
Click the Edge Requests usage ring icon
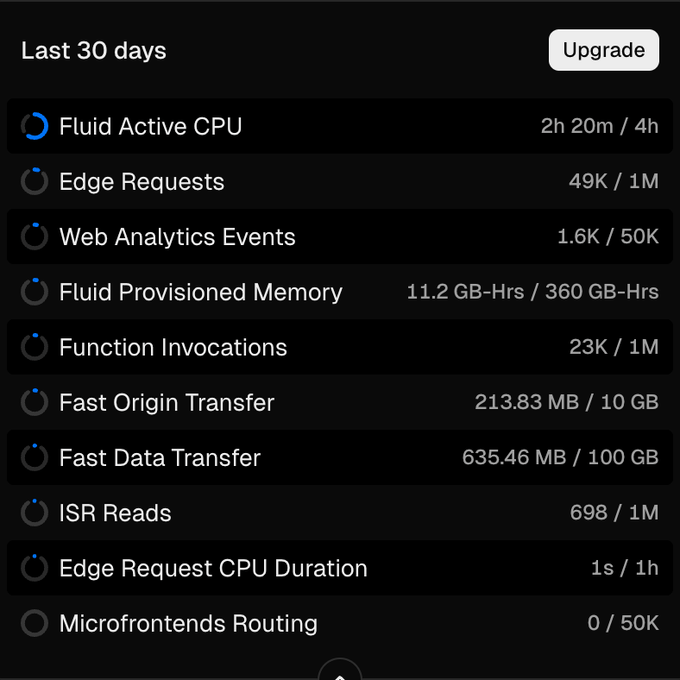pyautogui.click(x=34, y=182)
